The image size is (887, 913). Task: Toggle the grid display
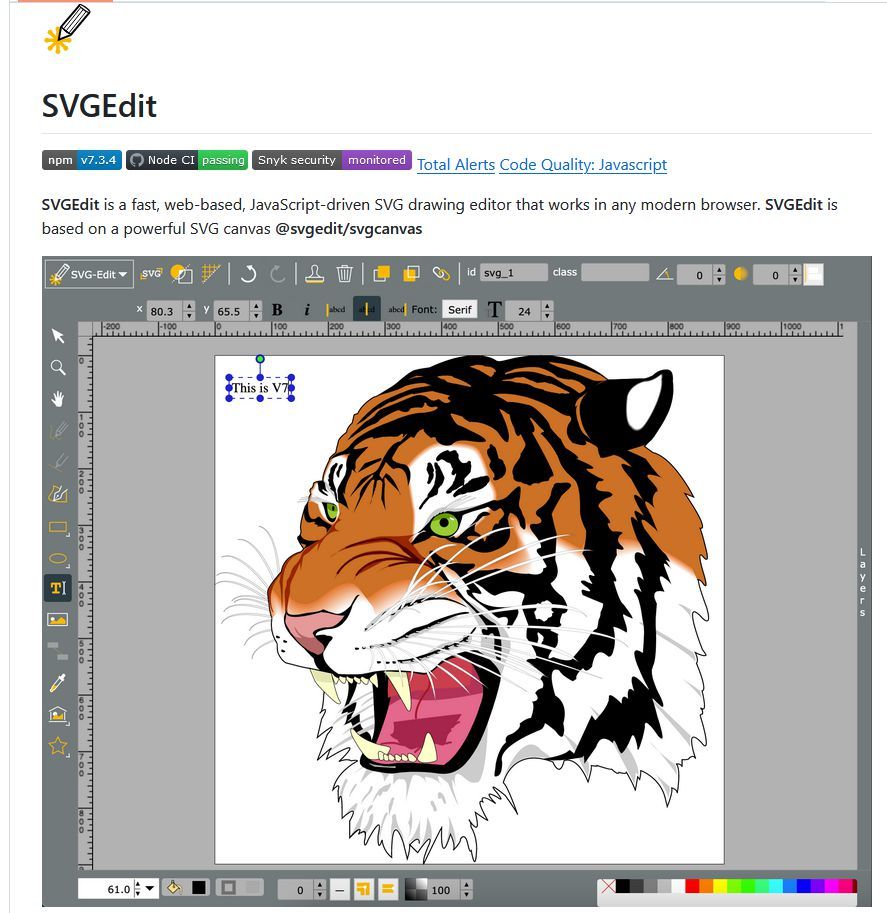pos(211,273)
